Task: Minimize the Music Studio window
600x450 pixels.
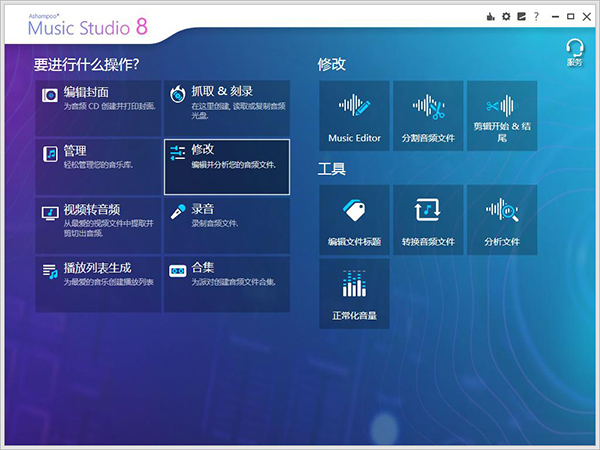Action: click(x=555, y=16)
